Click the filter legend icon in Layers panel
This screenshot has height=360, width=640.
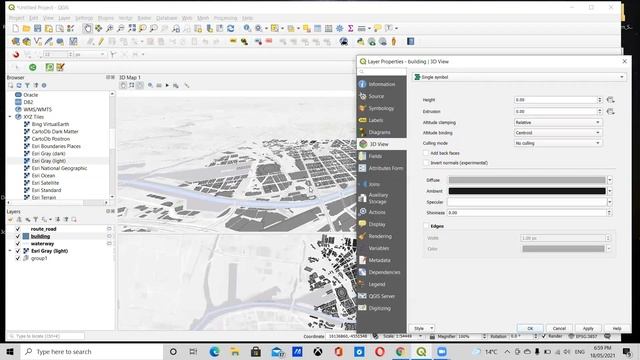click(x=36, y=220)
